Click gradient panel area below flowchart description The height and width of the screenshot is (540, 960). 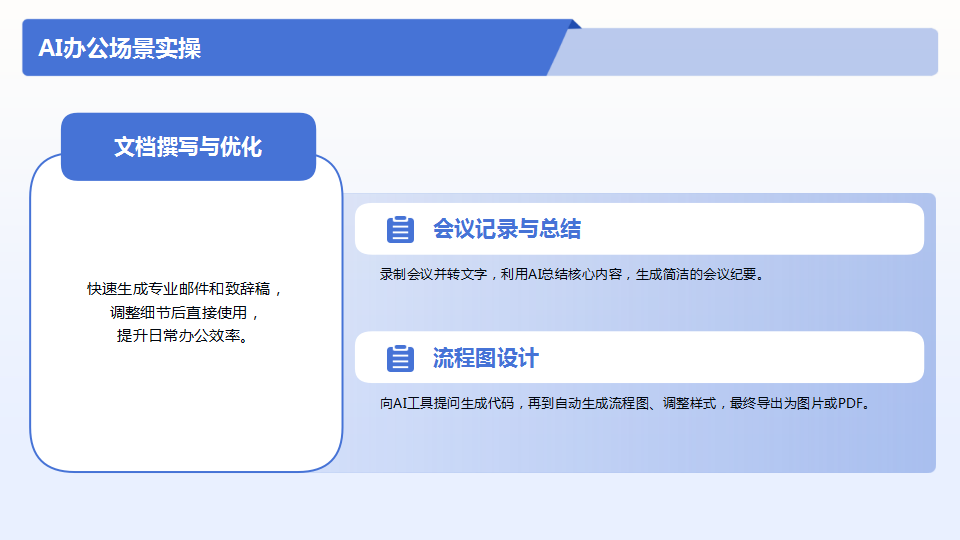(x=640, y=445)
